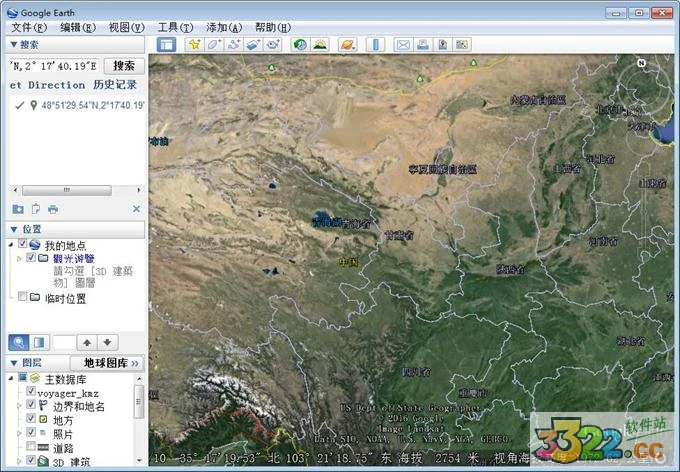680x472 pixels.
Task: Print search results printer icon
Action: tap(53, 209)
